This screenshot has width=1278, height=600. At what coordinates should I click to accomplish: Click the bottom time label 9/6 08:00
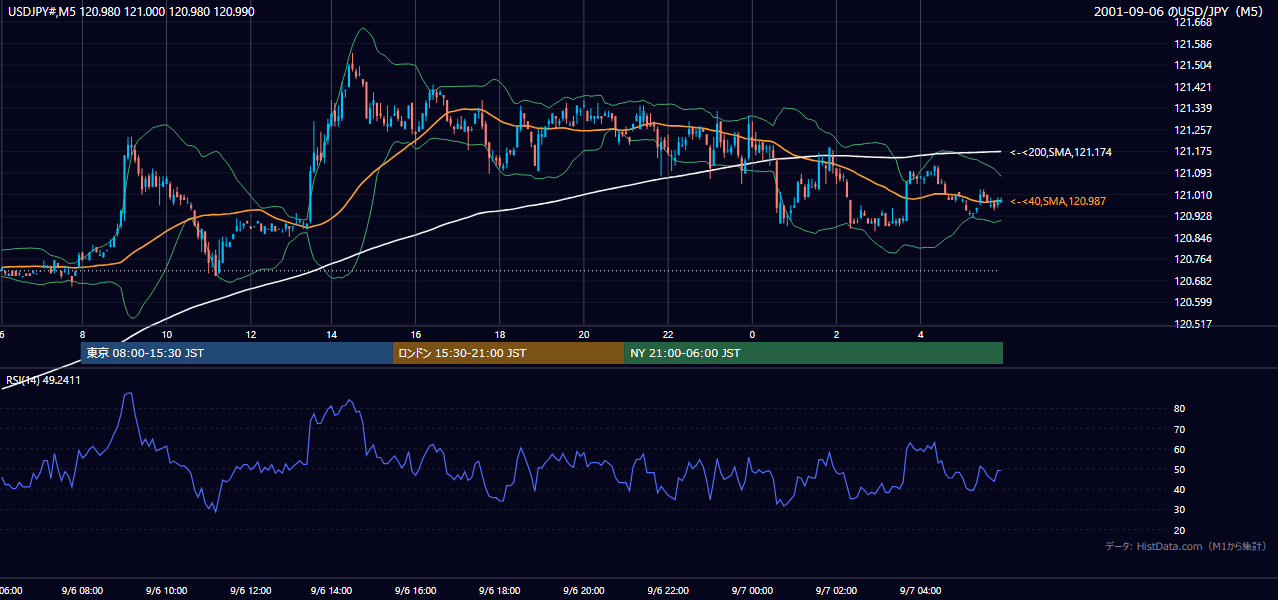click(83, 591)
